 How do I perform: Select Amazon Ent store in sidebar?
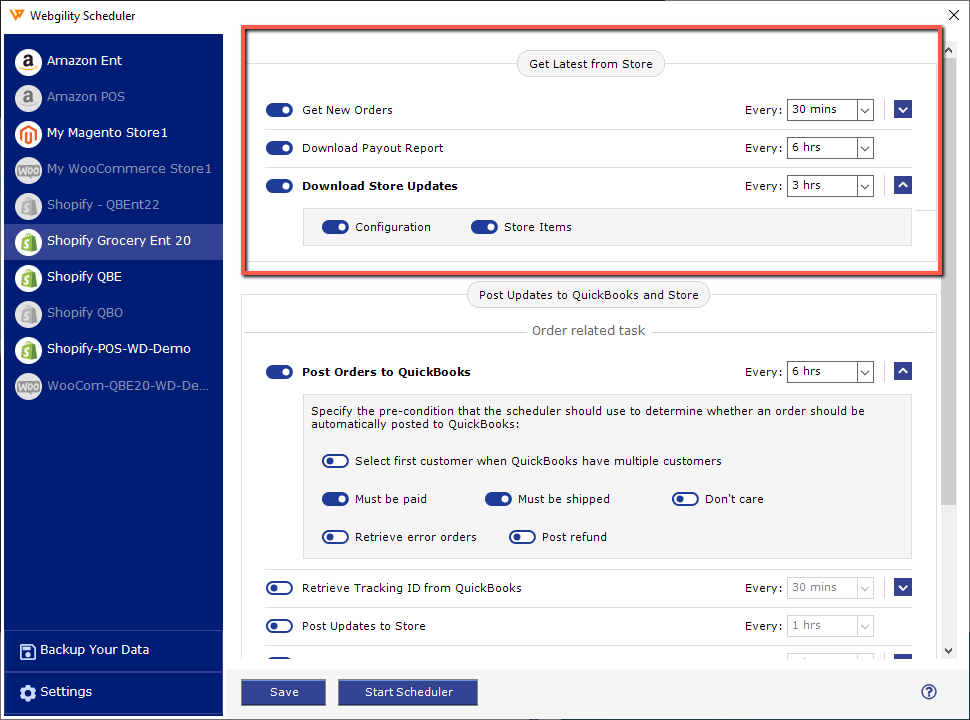[113, 61]
